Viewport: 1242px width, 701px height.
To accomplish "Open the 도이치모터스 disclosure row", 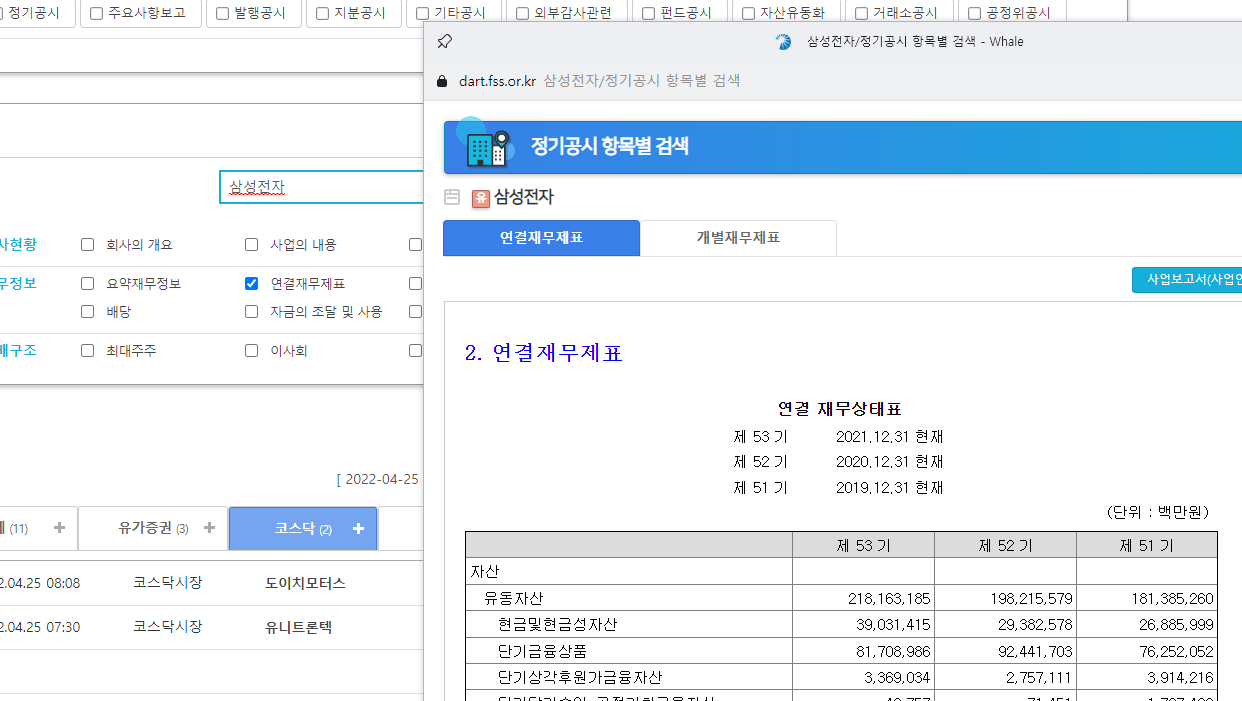I will point(305,583).
